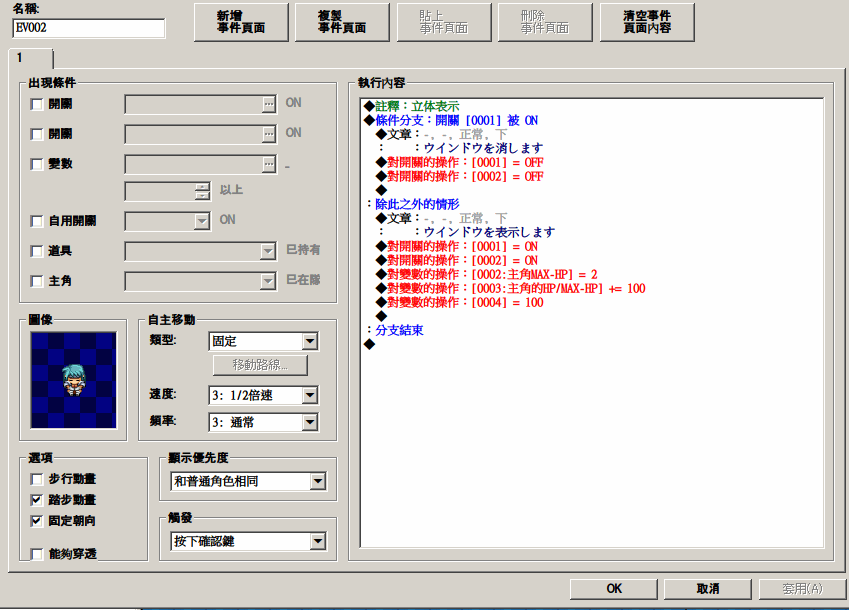Enable the second 開關 condition checkbox

coord(37,134)
